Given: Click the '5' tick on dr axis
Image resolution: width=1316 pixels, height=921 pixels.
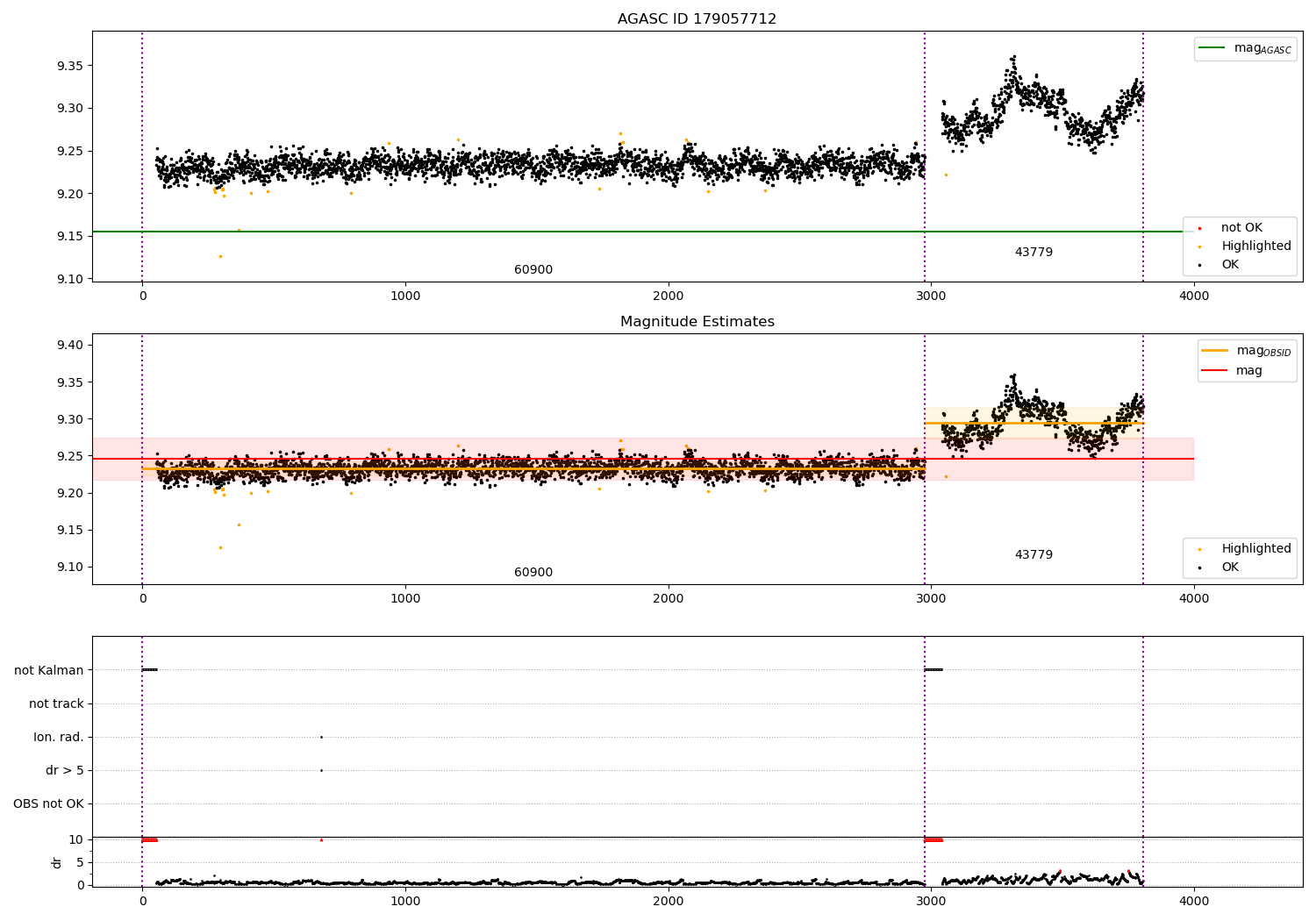Looking at the screenshot, I should pyautogui.click(x=80, y=862).
